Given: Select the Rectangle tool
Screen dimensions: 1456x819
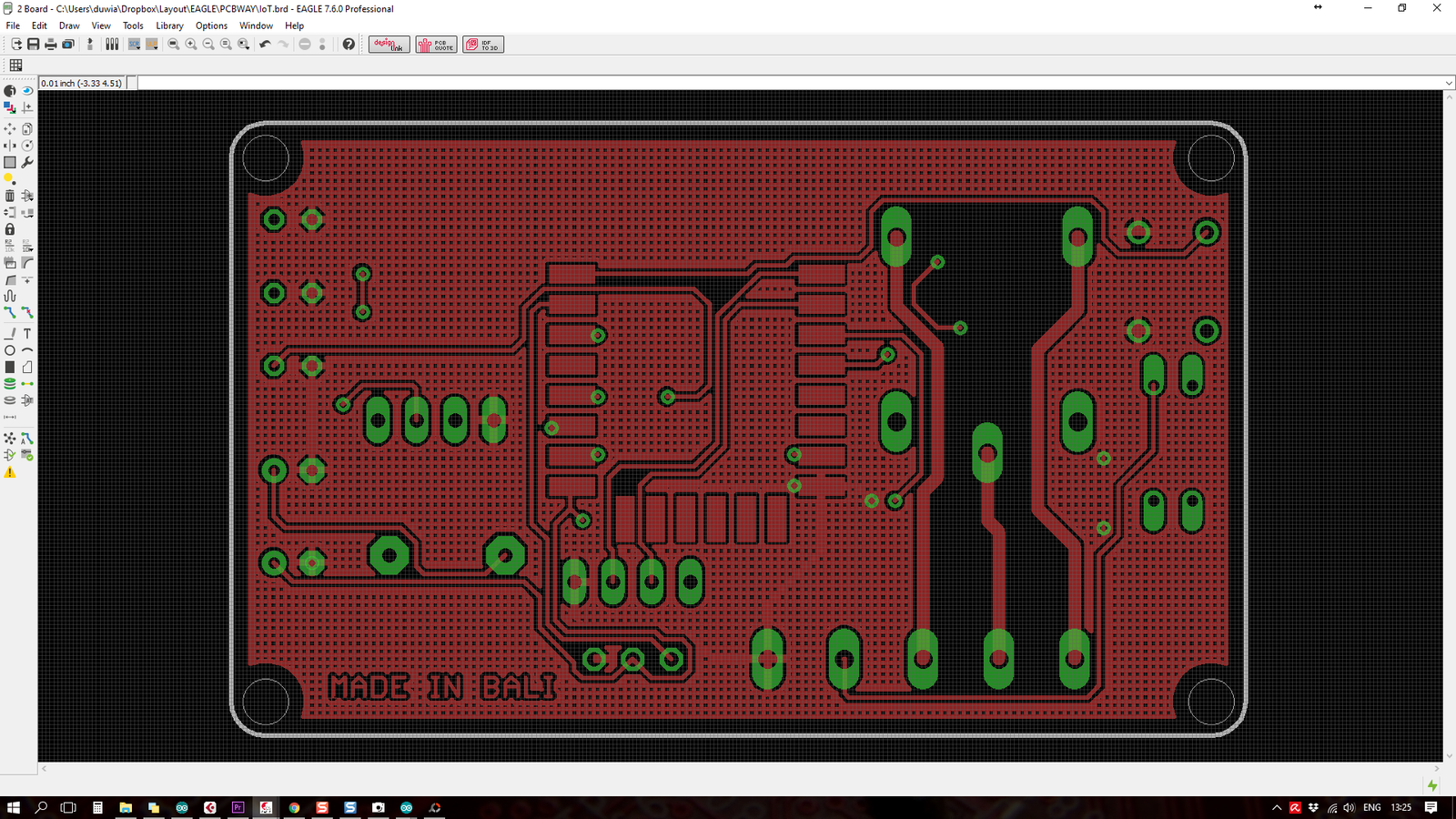Looking at the screenshot, I should pos(10,367).
